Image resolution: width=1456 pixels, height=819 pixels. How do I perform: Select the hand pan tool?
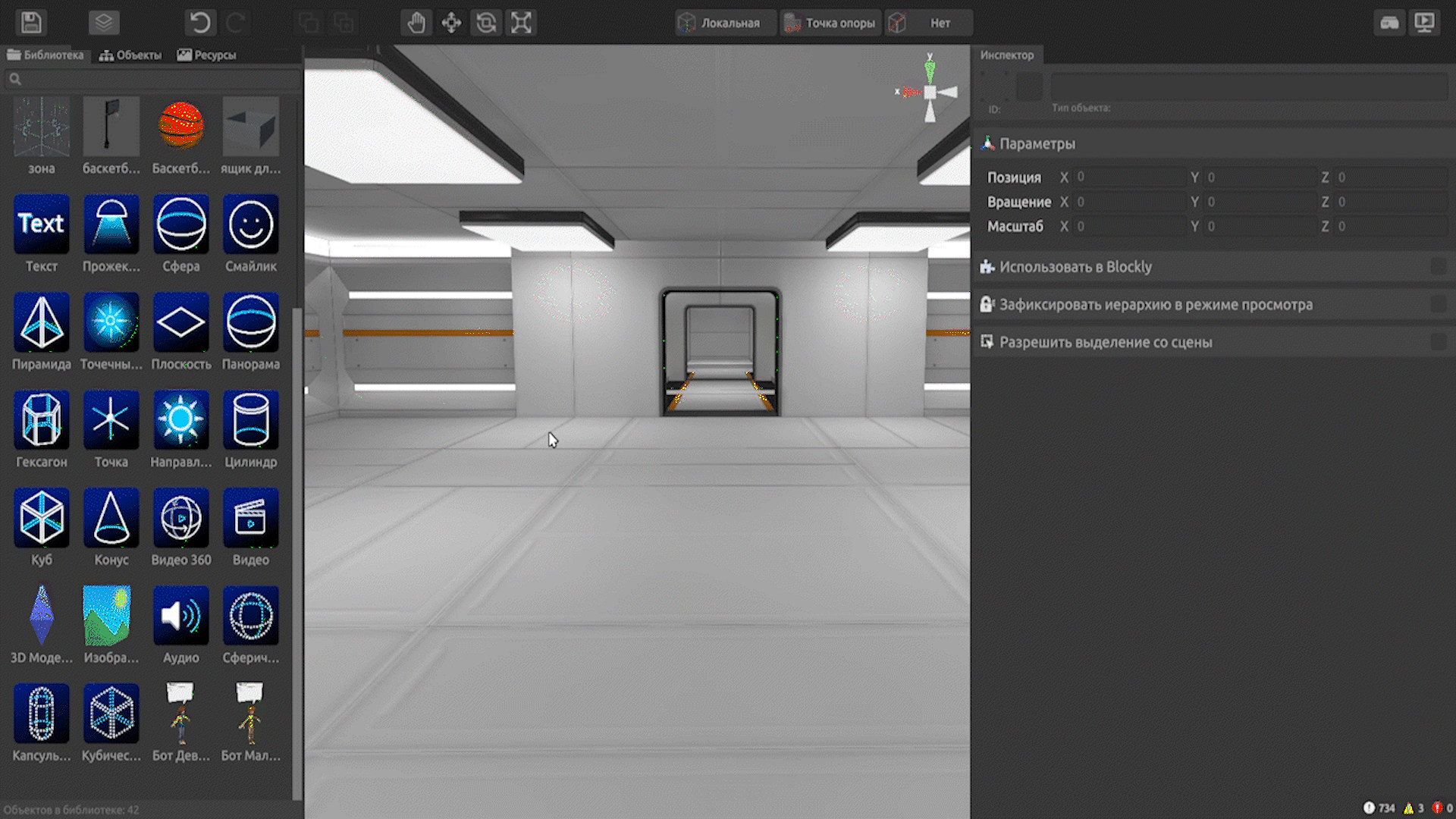point(416,23)
